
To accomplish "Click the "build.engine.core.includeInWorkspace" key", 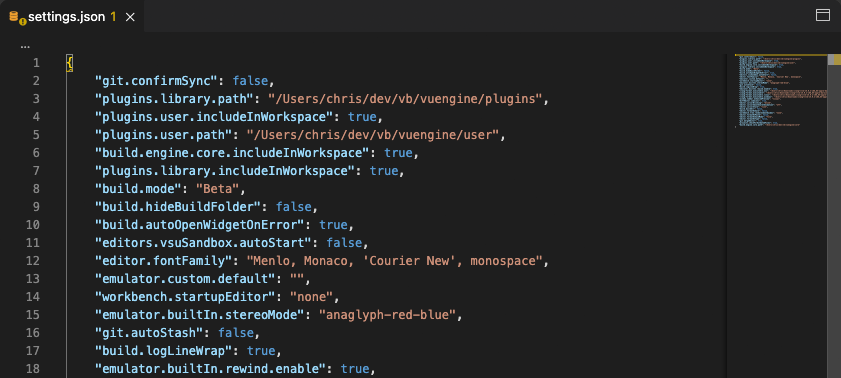I will point(231,153).
